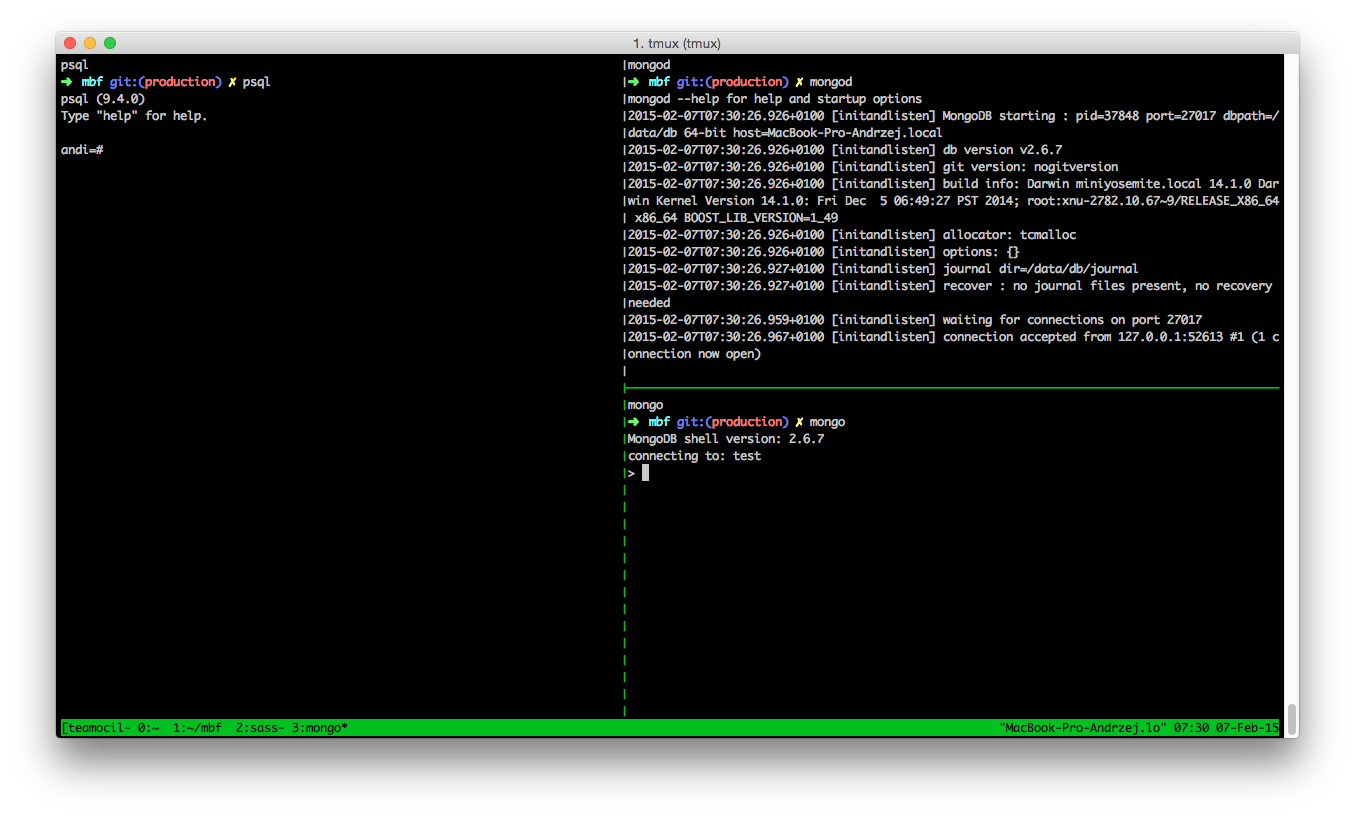Click the yellow minimize window button
Screen dimensions: 1355x818
click(x=90, y=43)
